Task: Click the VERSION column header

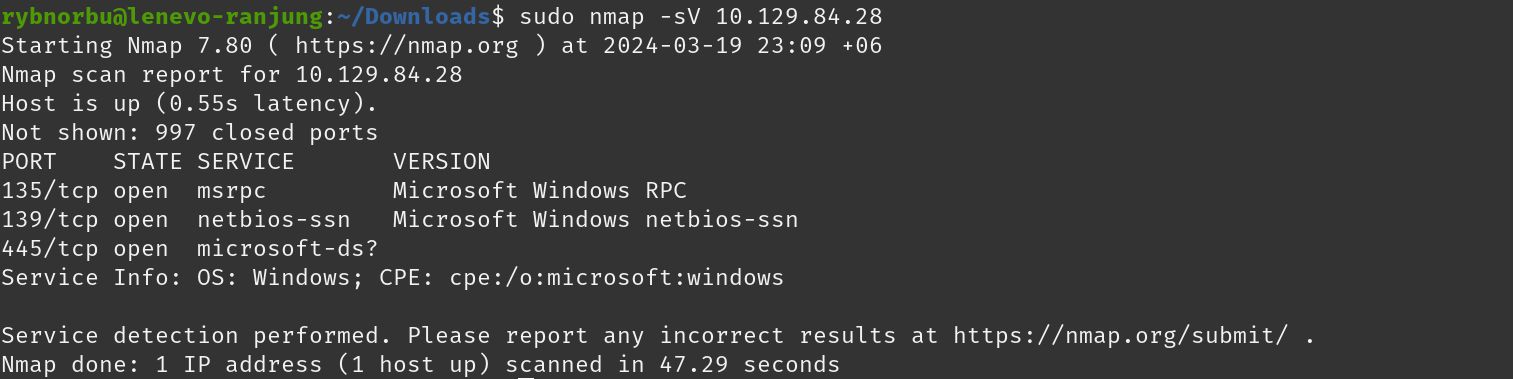Action: (442, 161)
